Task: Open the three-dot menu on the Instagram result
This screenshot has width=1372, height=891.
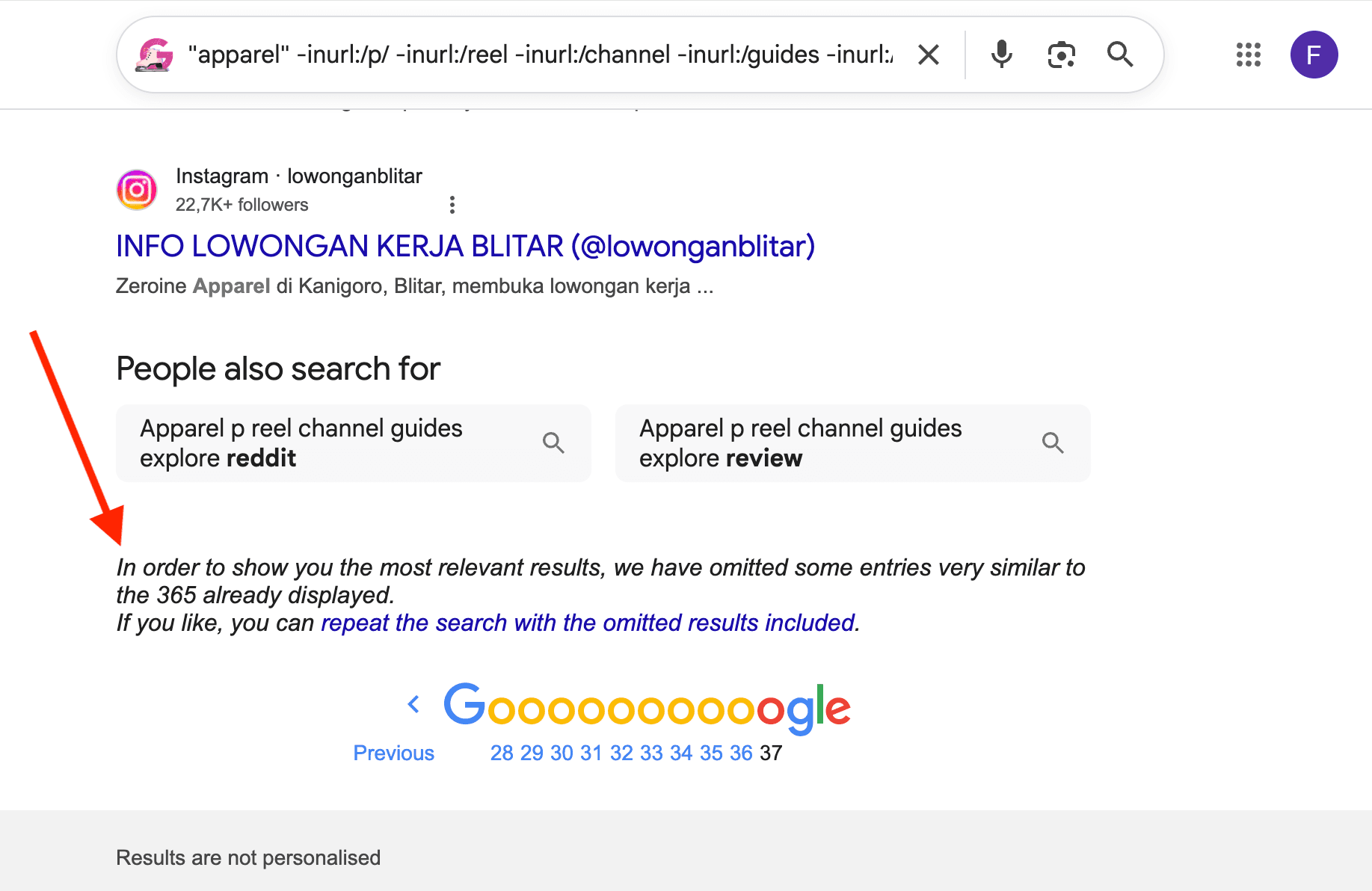Action: coord(452,204)
